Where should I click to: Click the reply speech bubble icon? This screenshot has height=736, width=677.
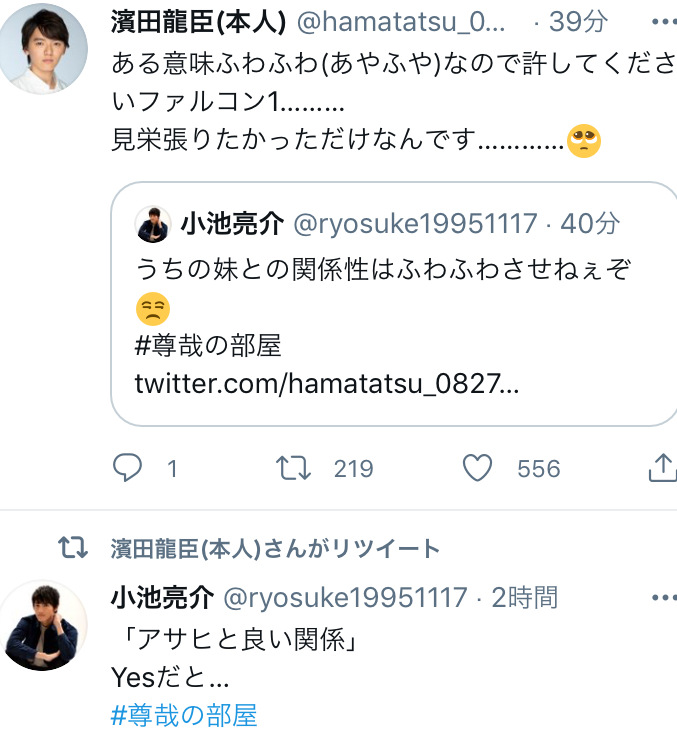(128, 468)
